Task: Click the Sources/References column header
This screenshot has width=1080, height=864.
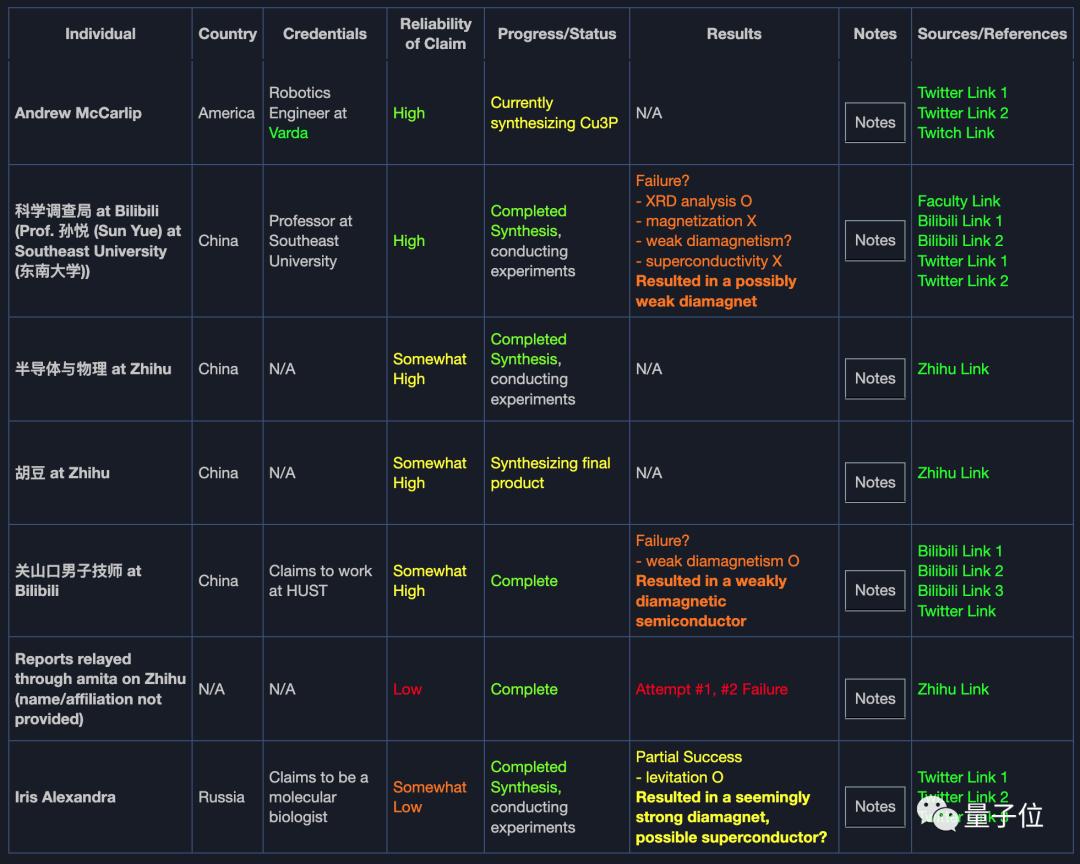Action: 991,34
